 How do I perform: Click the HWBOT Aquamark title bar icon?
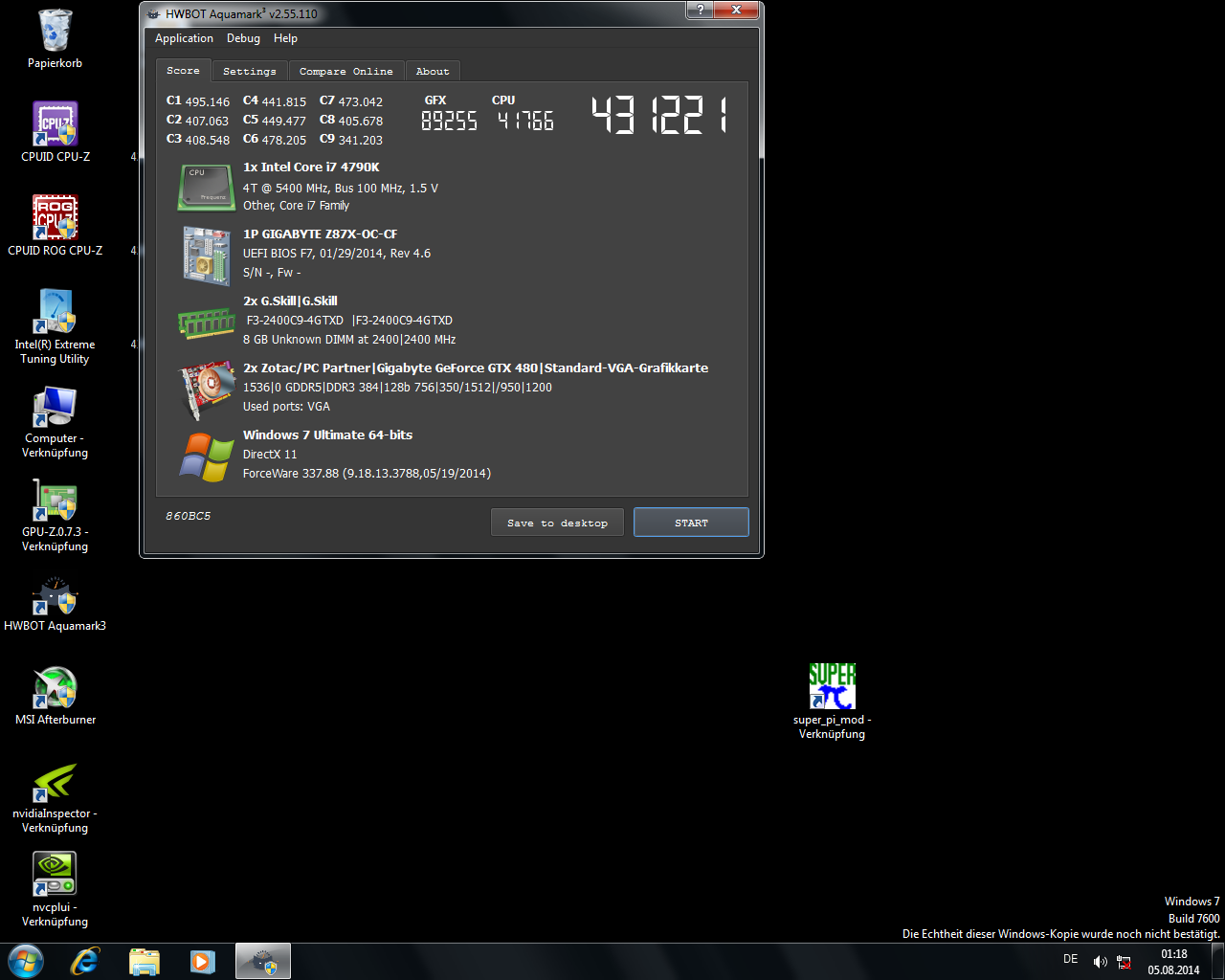153,13
